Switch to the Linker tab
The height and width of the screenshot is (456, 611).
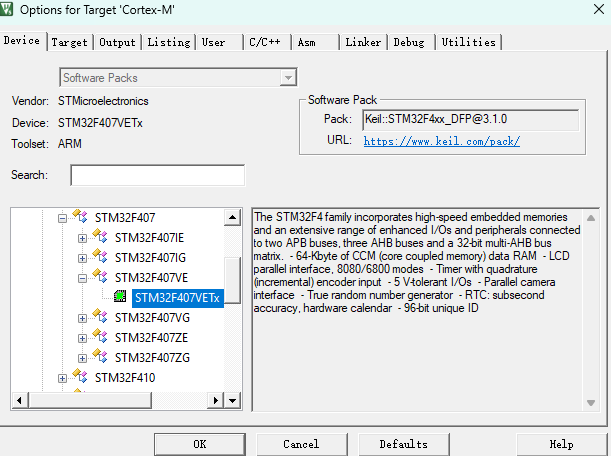pos(363,42)
